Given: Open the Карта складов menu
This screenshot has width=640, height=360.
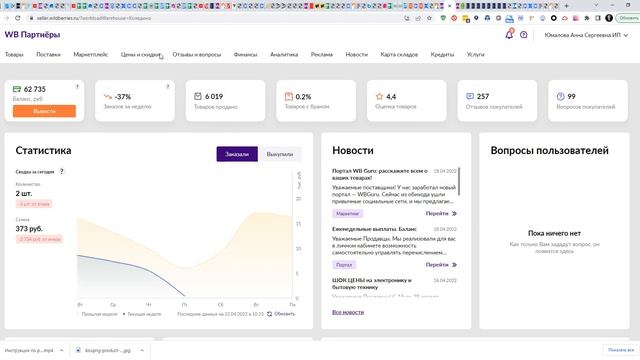Looking at the screenshot, I should 399,54.
